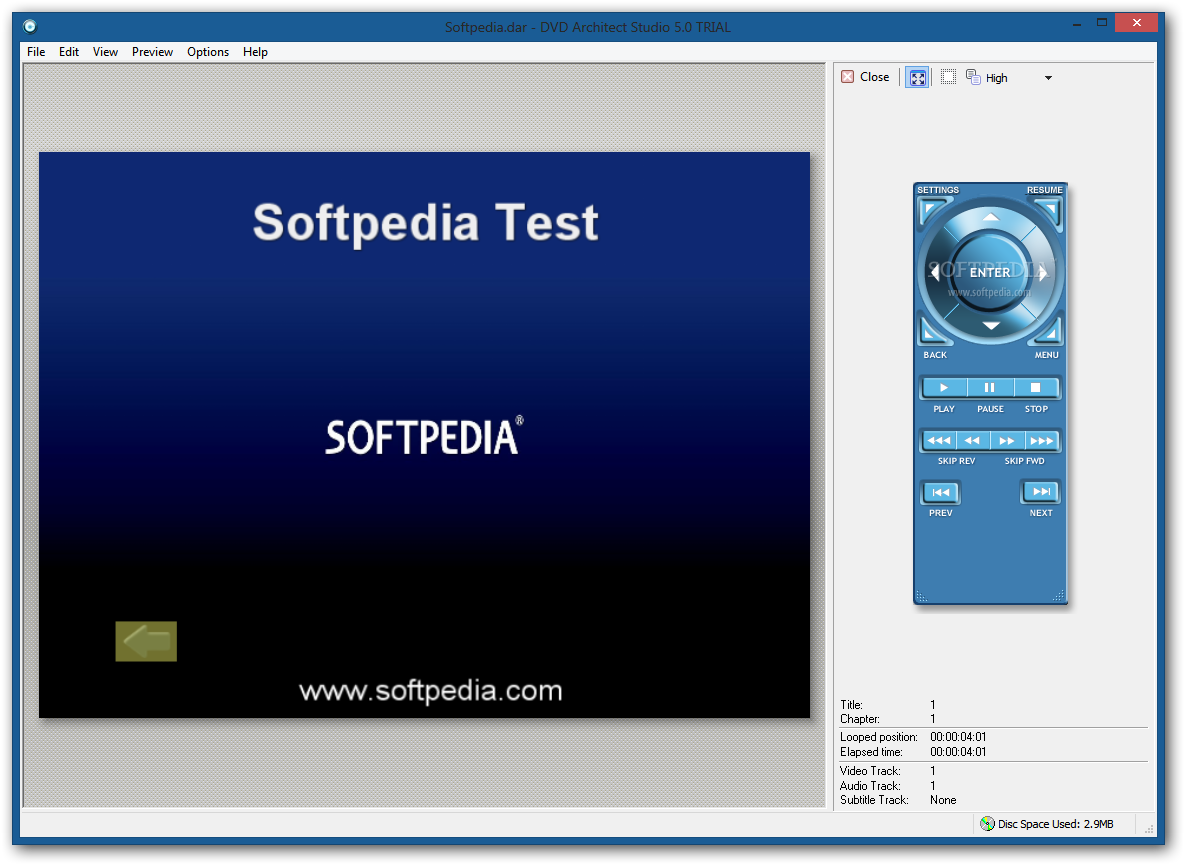Open the Options menu
This screenshot has width=1185, height=865.
coord(208,52)
